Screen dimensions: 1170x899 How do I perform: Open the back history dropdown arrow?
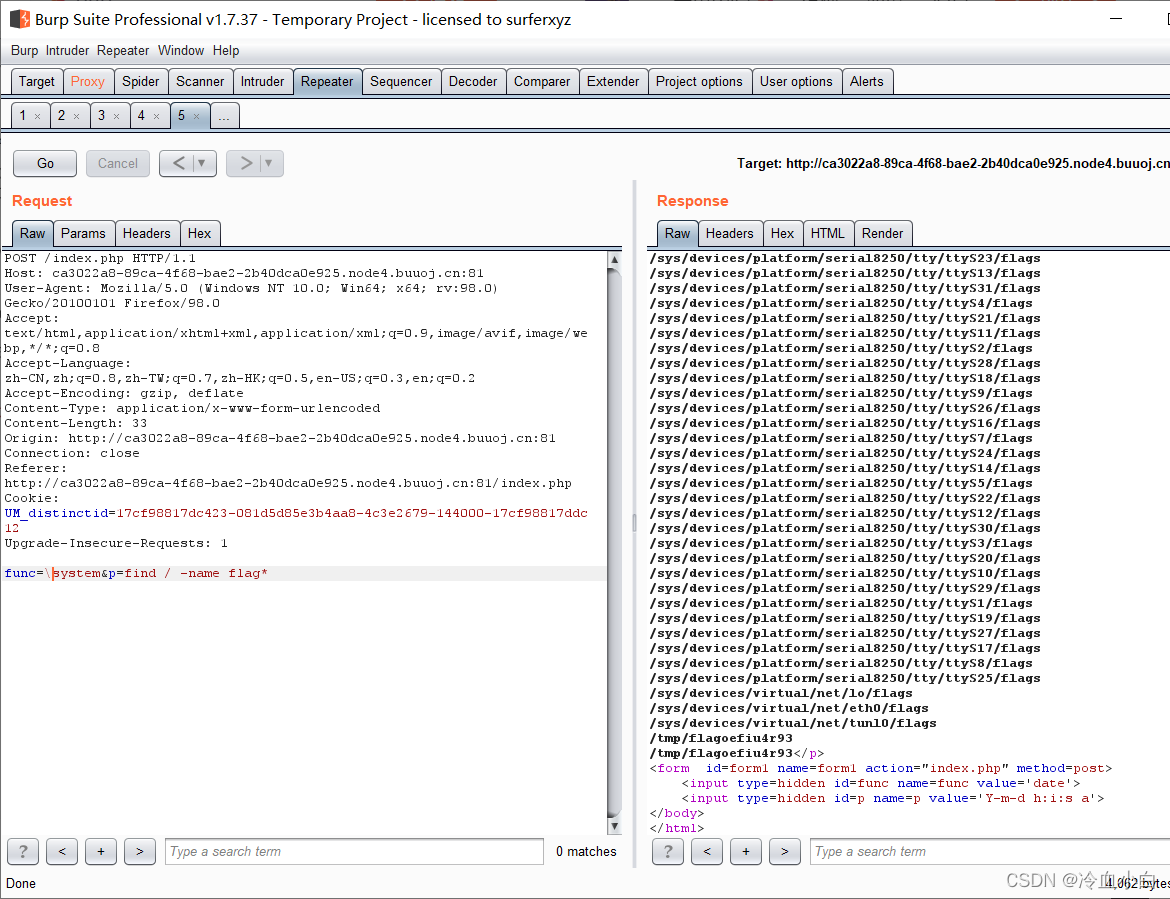[x=202, y=163]
